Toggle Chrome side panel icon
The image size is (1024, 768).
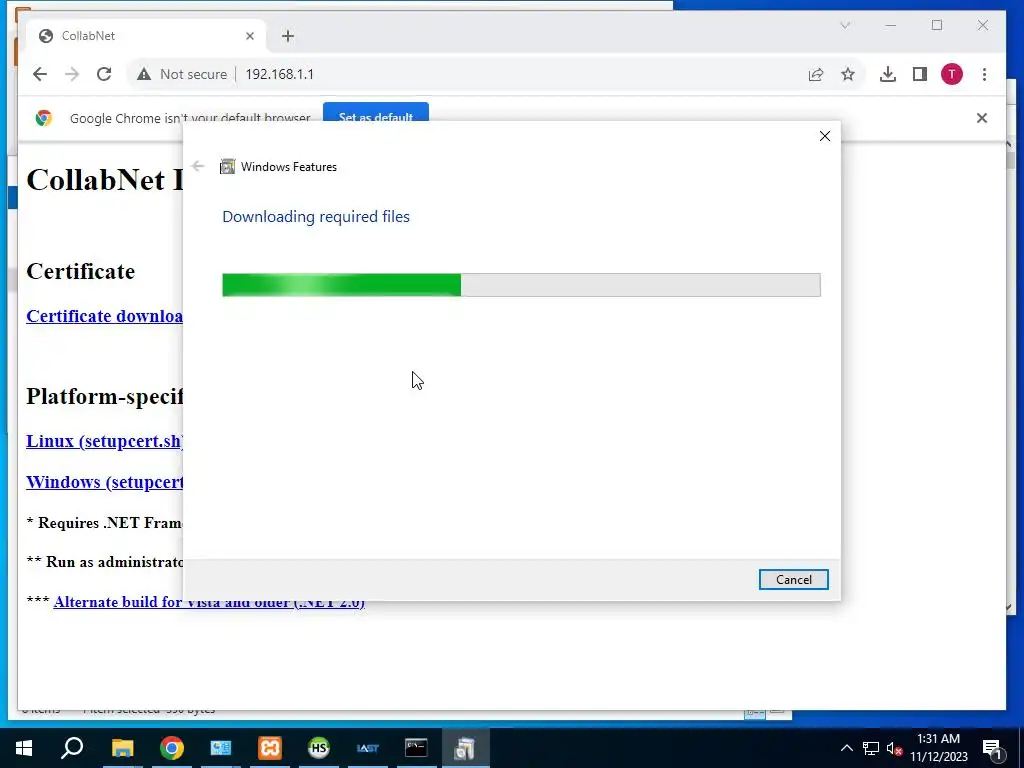[920, 74]
